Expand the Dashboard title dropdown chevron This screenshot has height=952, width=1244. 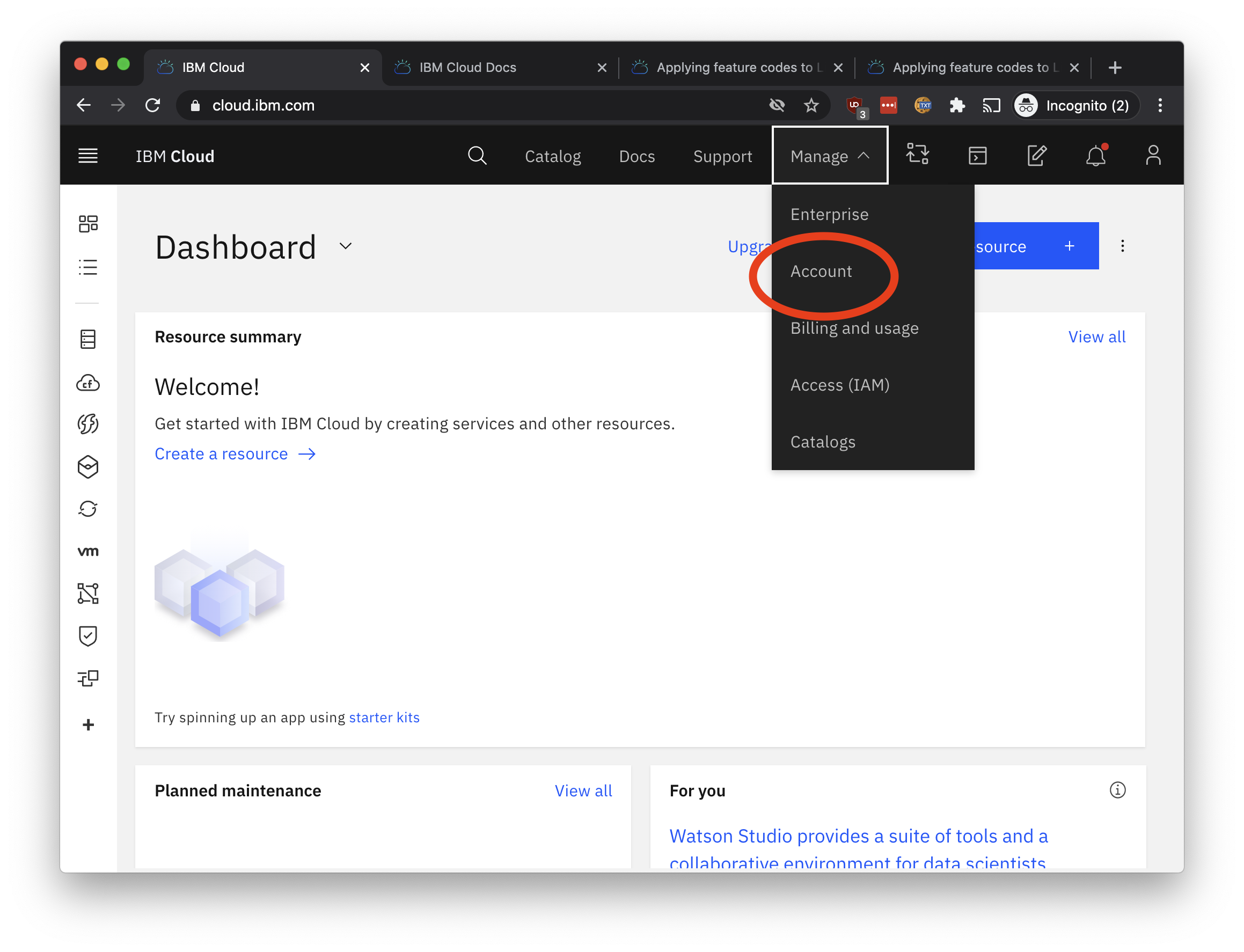[x=345, y=246]
